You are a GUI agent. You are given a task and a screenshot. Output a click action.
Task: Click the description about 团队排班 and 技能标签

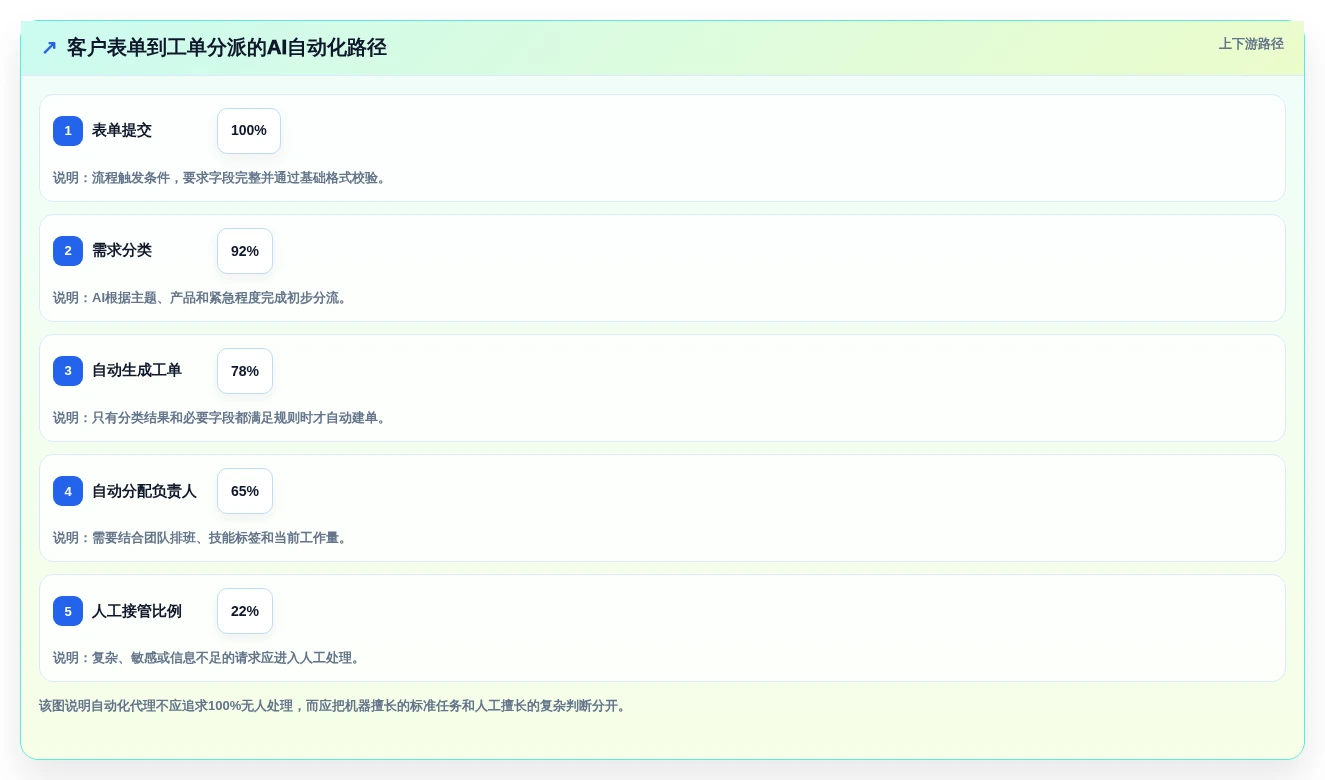pos(202,538)
